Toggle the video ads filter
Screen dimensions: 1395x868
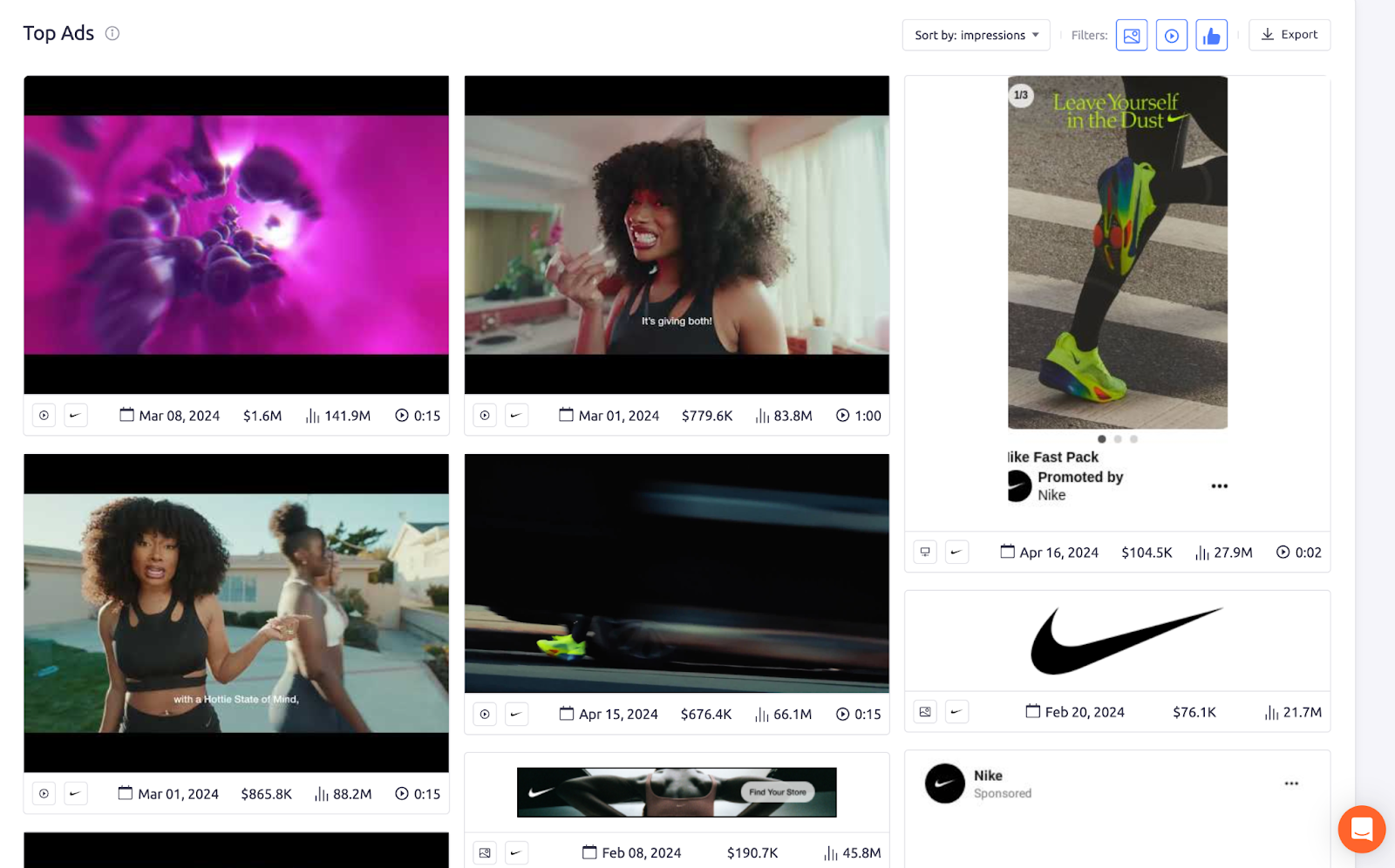click(1171, 36)
